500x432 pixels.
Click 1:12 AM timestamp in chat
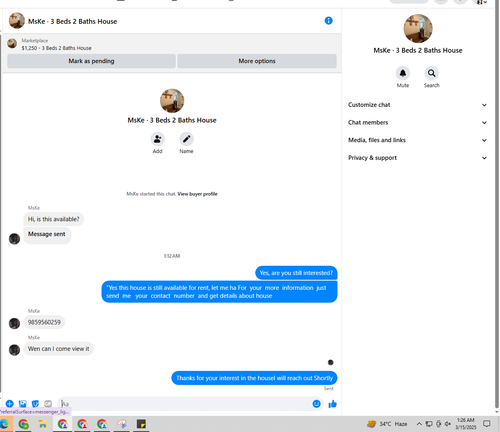(172, 256)
